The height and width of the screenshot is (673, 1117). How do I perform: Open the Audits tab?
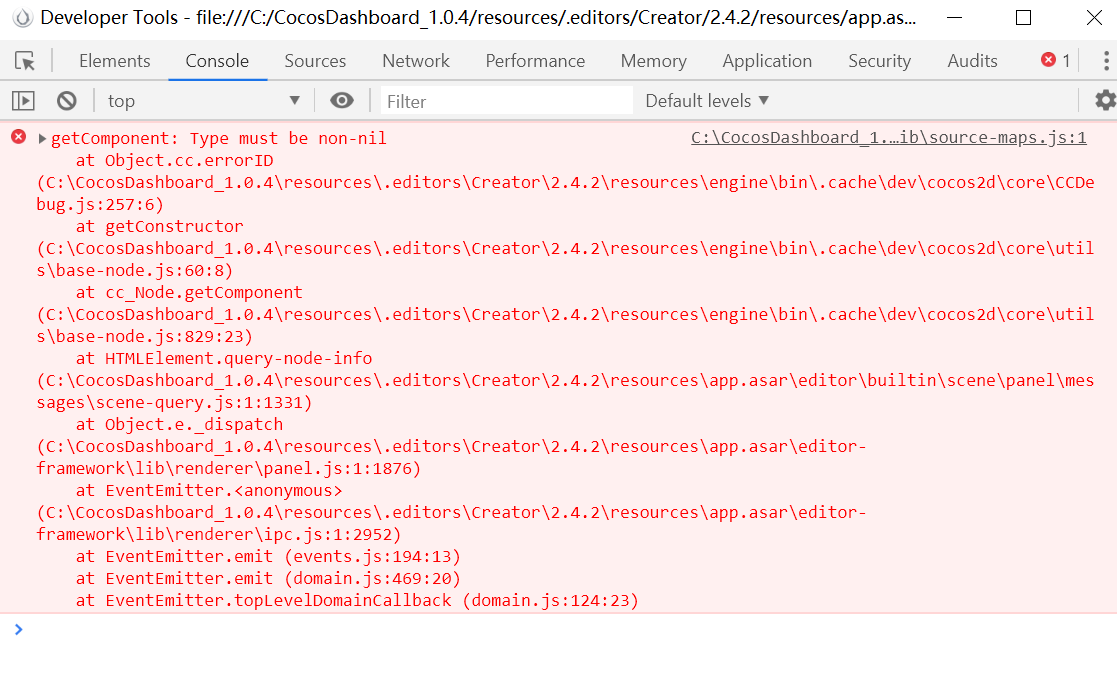972,61
